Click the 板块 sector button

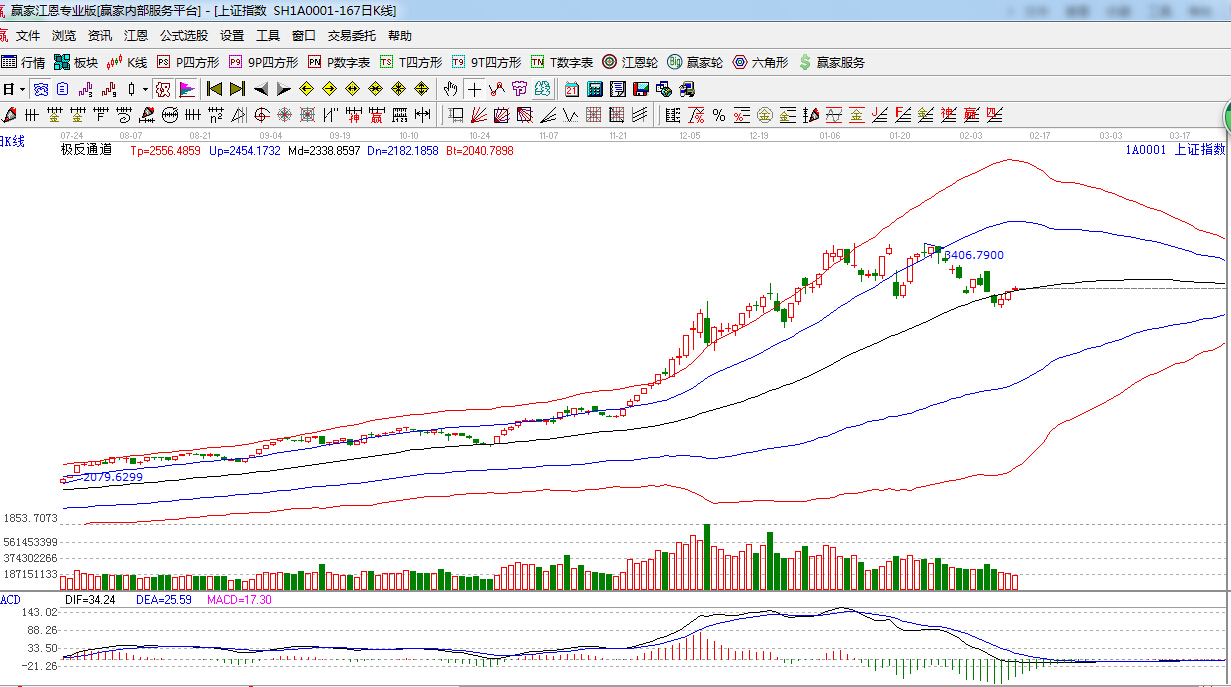pyautogui.click(x=77, y=62)
